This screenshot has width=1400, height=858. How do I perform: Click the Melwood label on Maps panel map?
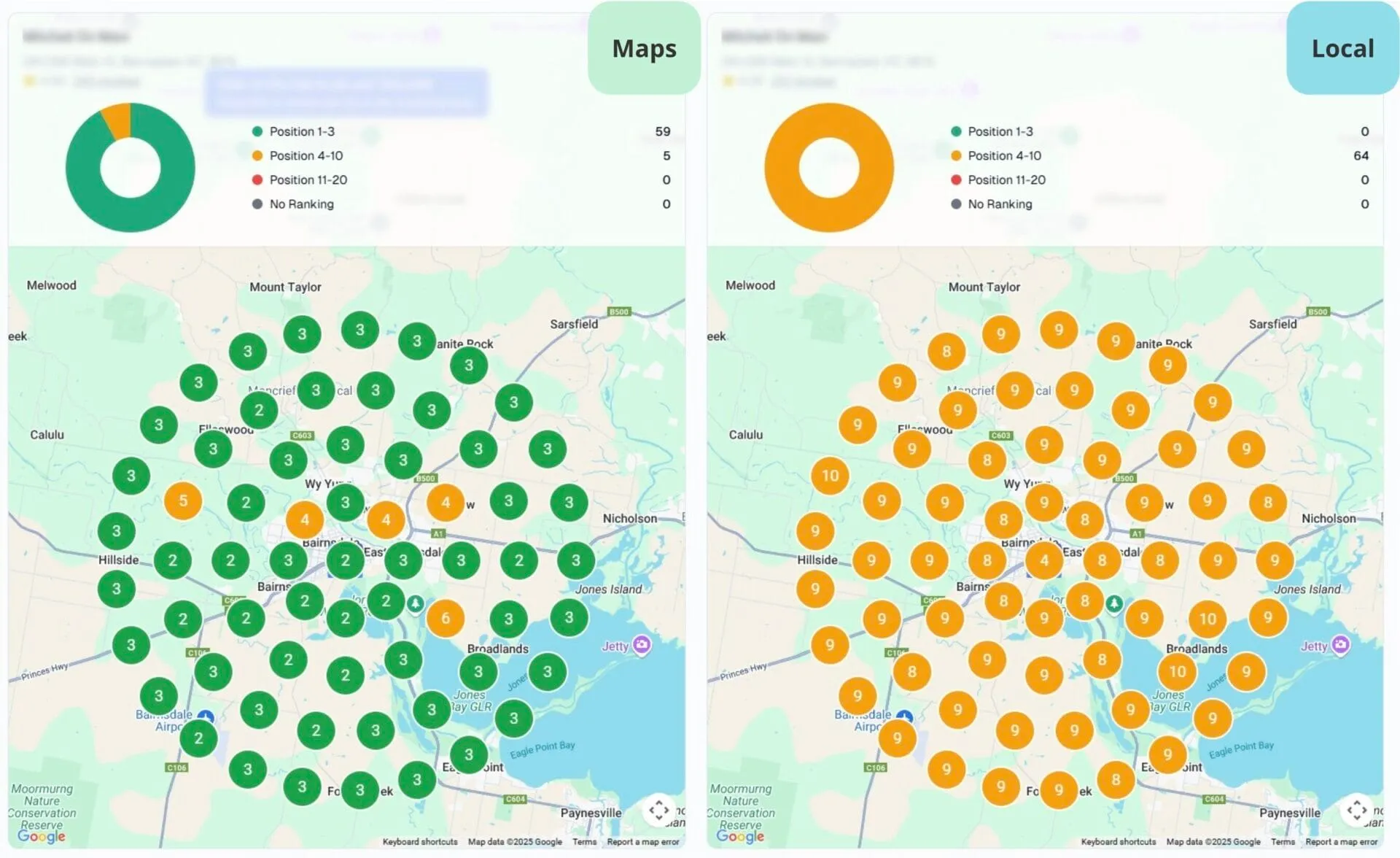pyautogui.click(x=51, y=286)
